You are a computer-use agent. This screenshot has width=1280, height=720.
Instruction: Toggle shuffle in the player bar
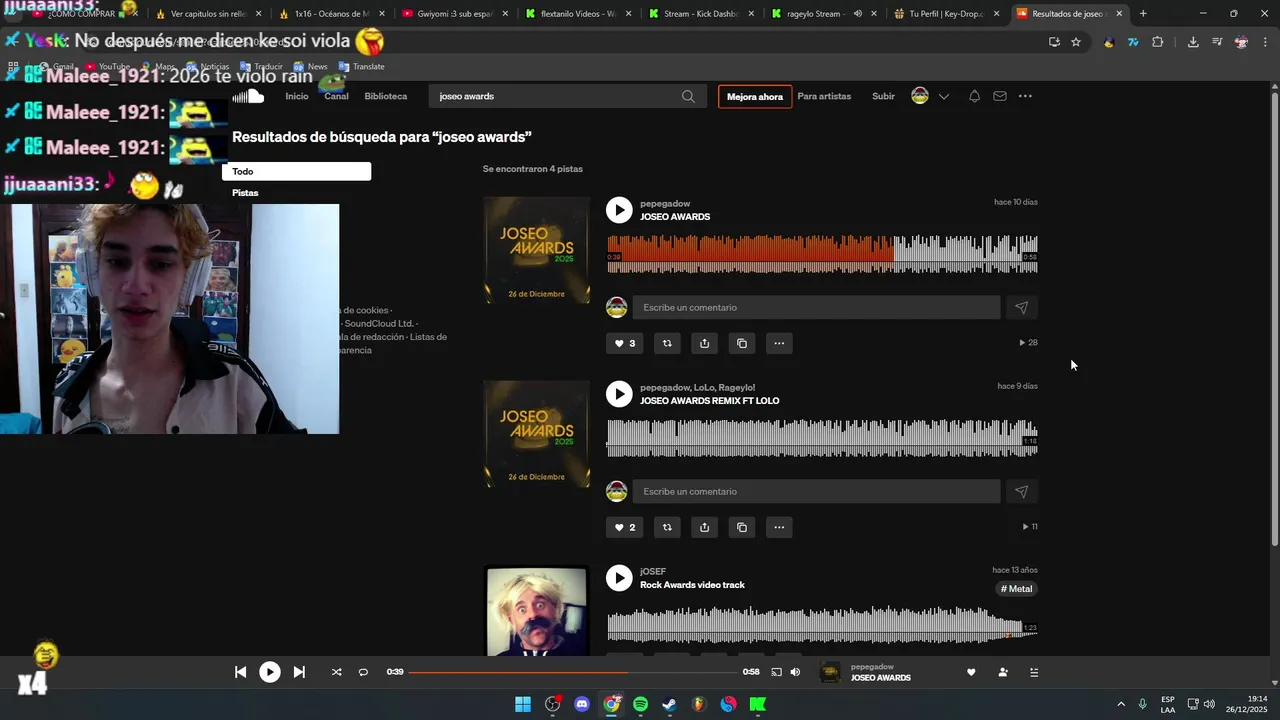[x=336, y=672]
